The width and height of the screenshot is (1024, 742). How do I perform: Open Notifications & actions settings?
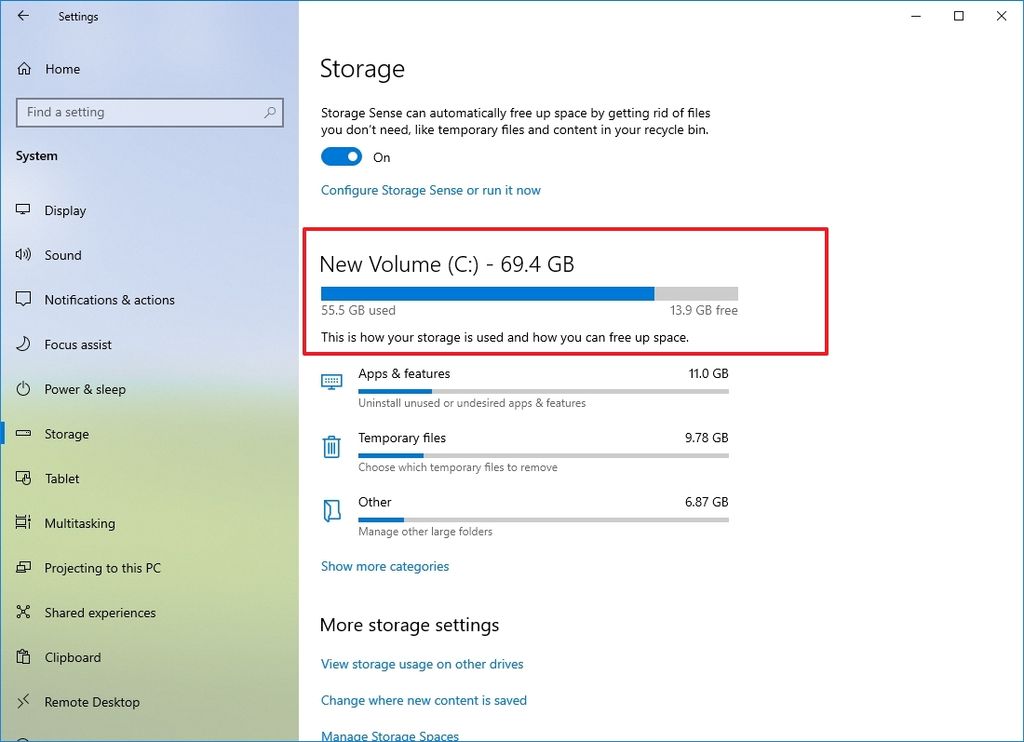click(x=108, y=299)
